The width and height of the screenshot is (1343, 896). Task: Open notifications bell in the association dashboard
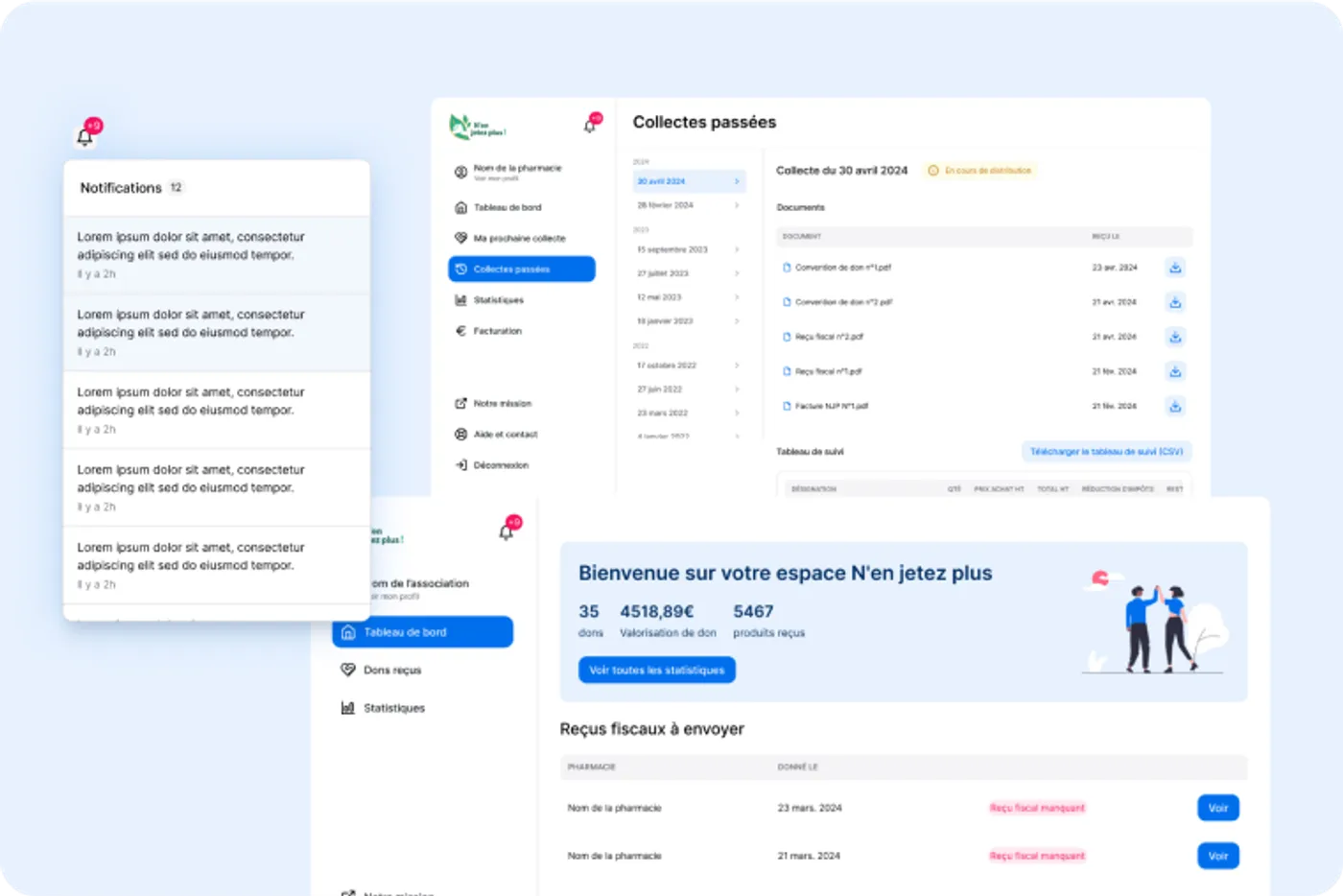coord(507,531)
